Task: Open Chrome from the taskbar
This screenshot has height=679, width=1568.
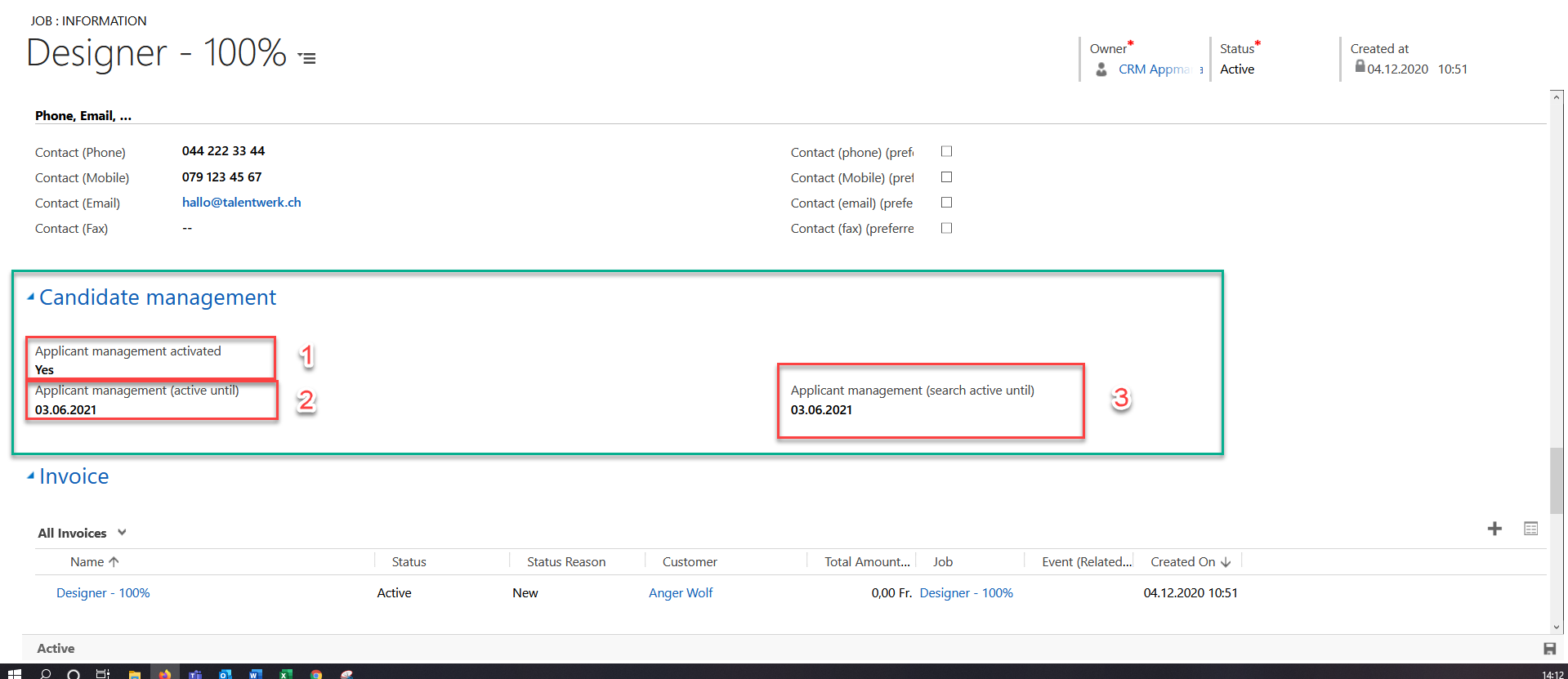Action: point(316,673)
